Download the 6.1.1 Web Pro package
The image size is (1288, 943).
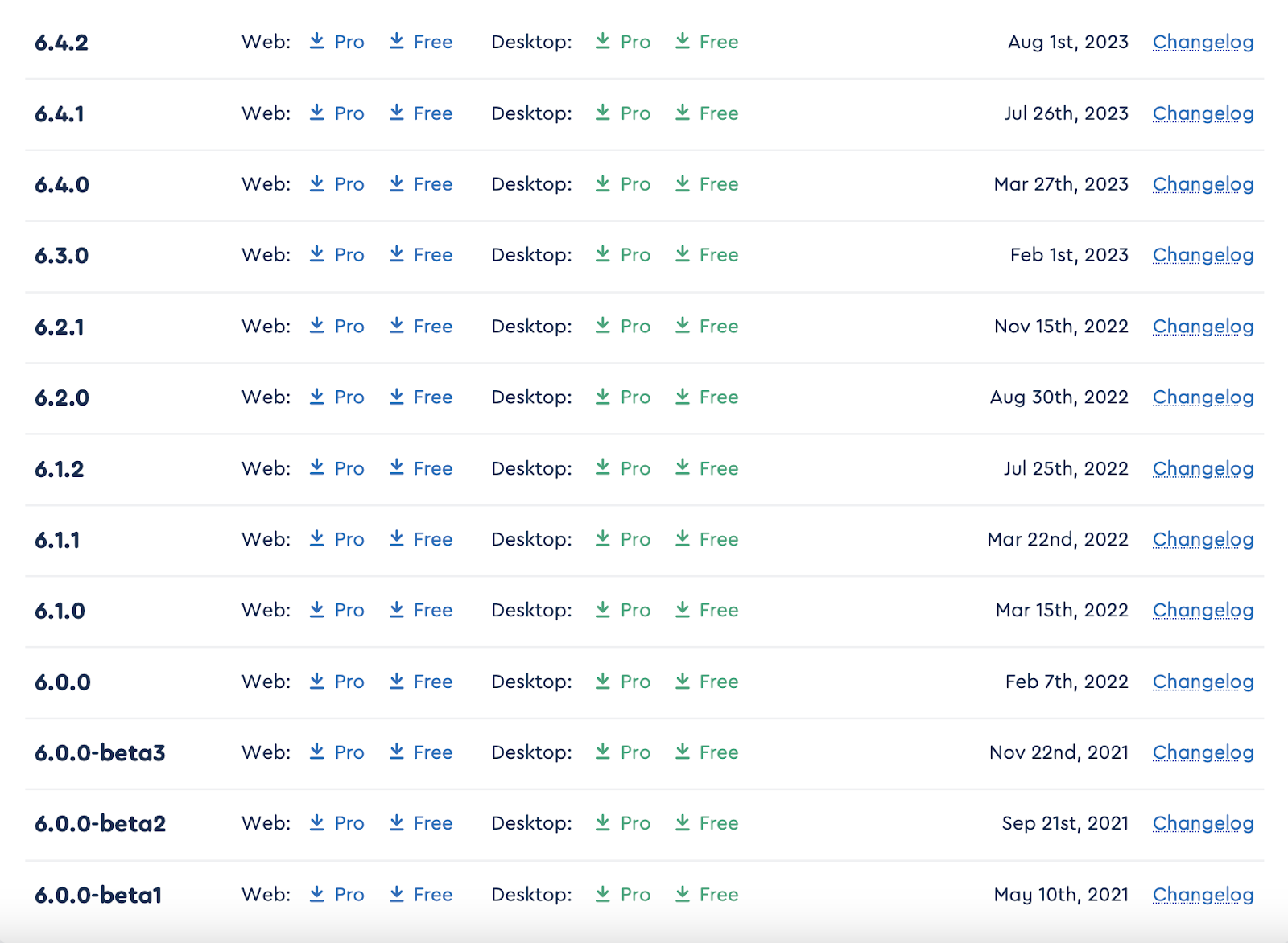pyautogui.click(x=336, y=539)
